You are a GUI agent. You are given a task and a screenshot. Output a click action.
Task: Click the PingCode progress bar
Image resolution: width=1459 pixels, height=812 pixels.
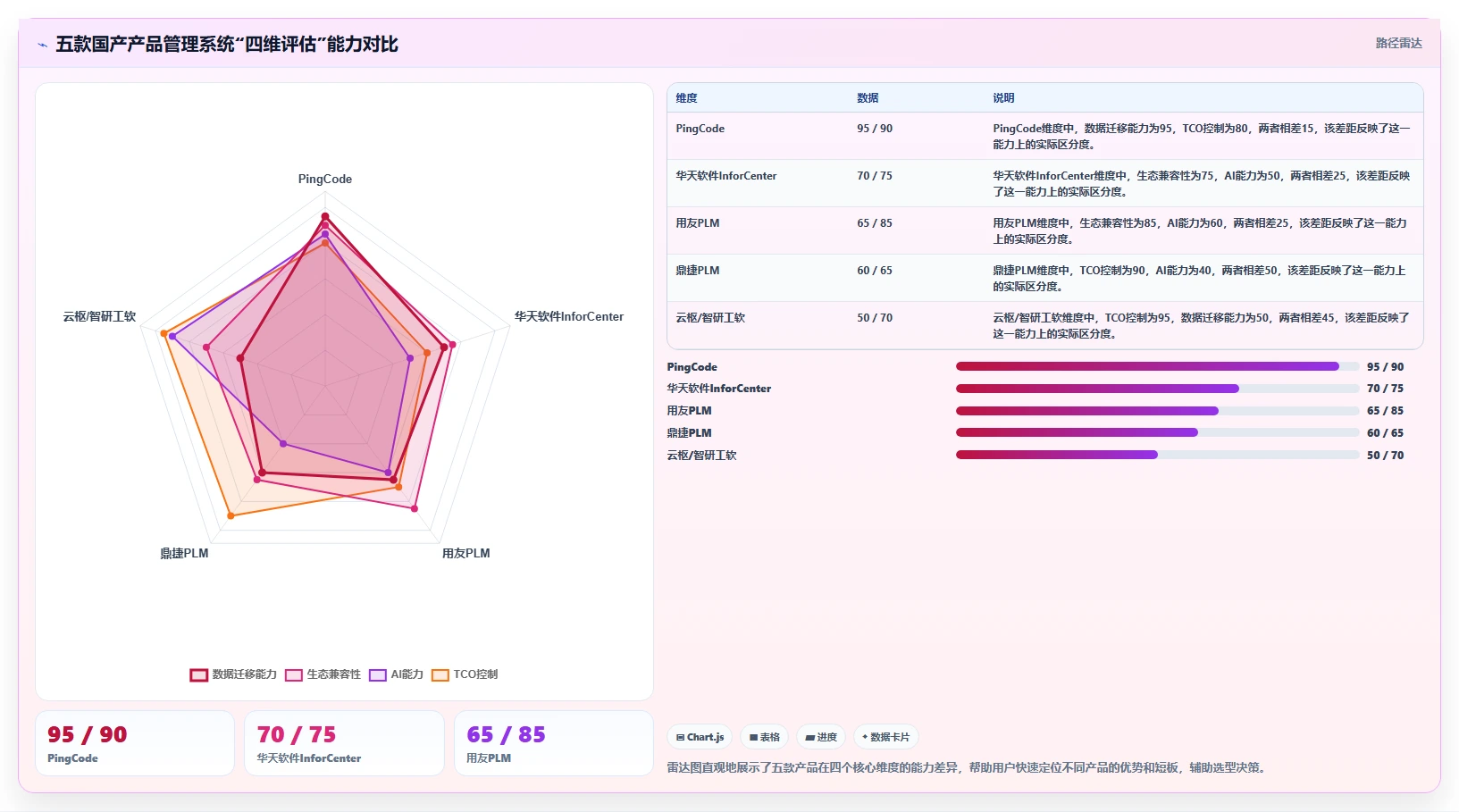(1157, 366)
